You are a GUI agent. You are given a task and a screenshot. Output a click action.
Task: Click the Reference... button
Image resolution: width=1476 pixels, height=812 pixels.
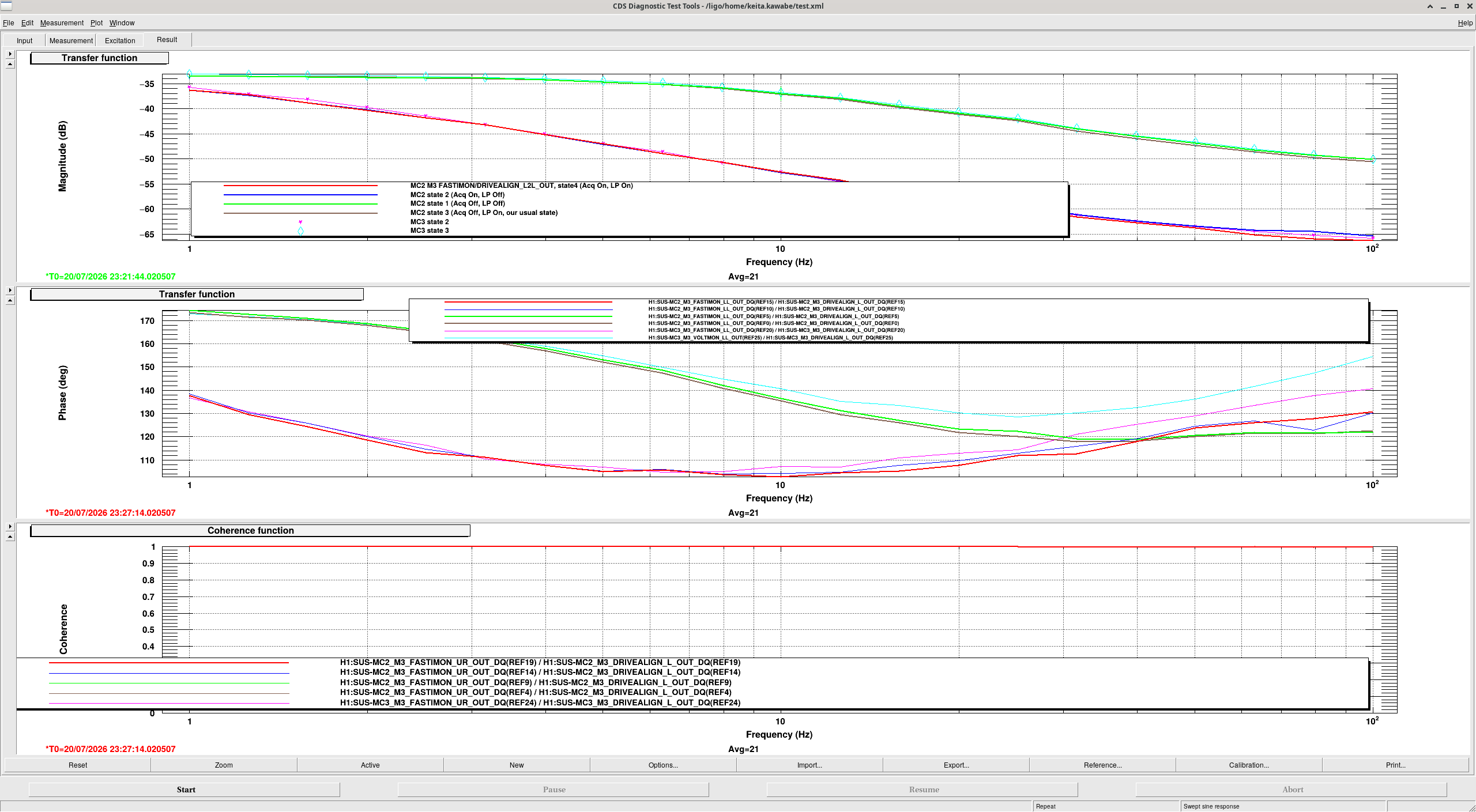(1102, 765)
